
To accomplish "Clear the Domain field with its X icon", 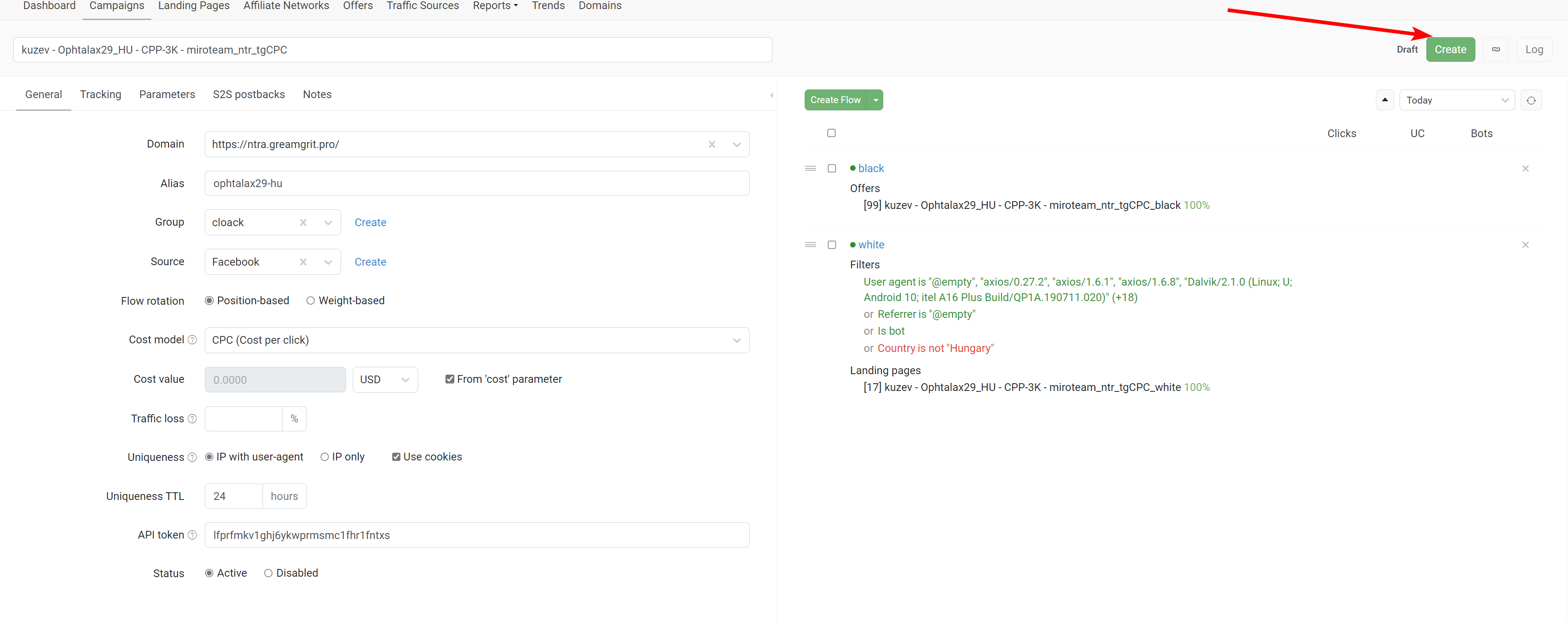I will 712,144.
